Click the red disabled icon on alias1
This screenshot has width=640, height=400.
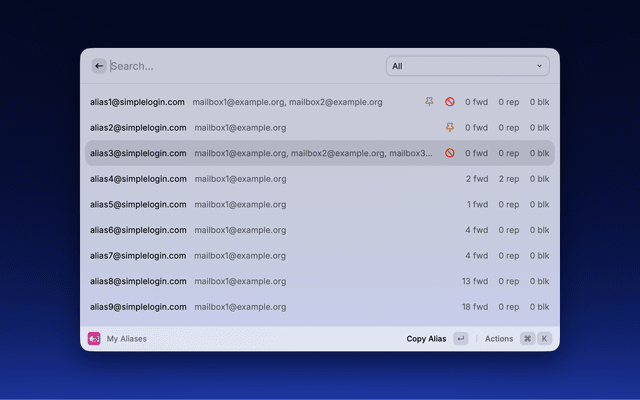(450, 102)
